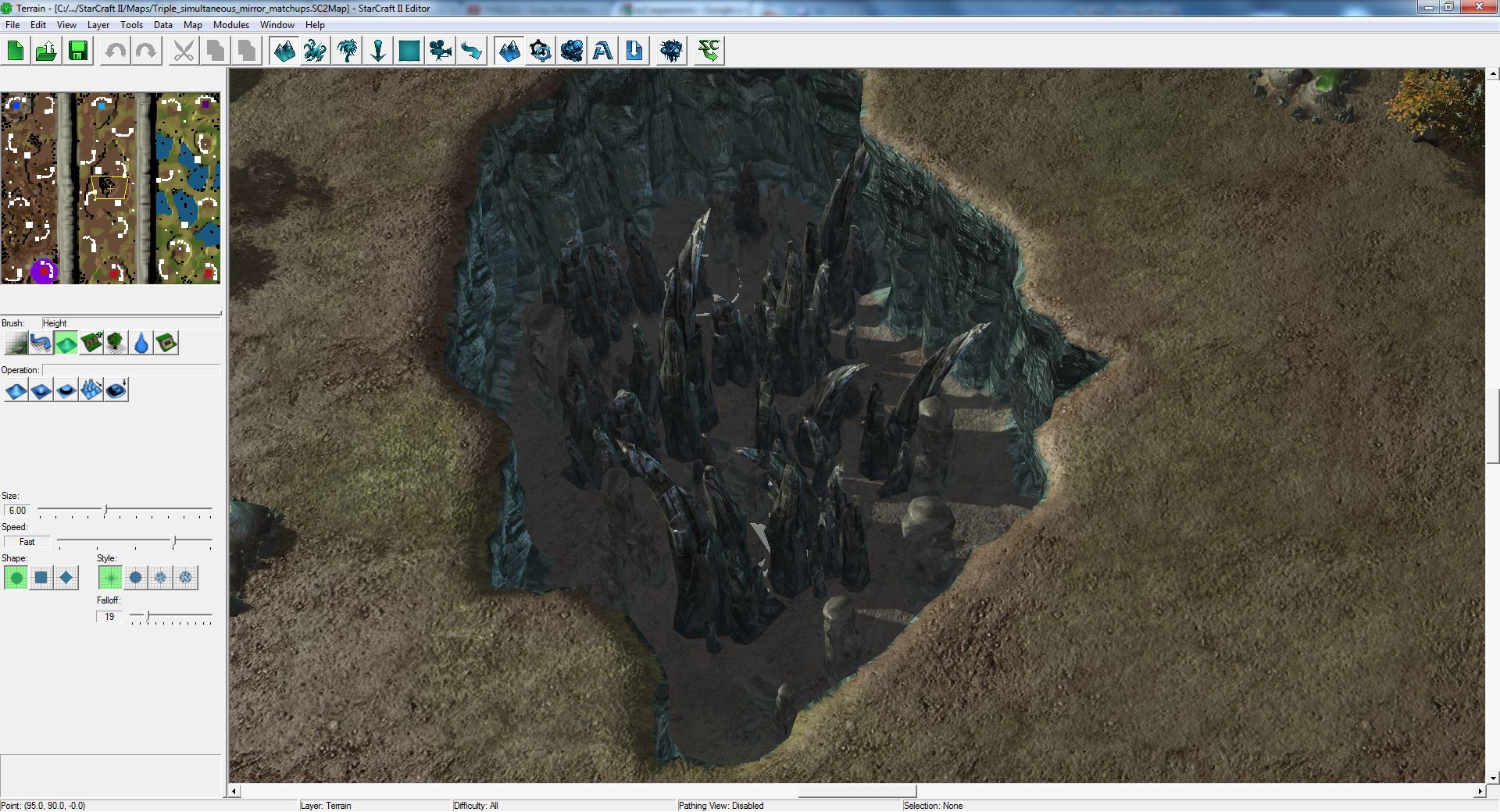The height and width of the screenshot is (812, 1500).
Task: Open the View menu
Action: click(x=66, y=25)
